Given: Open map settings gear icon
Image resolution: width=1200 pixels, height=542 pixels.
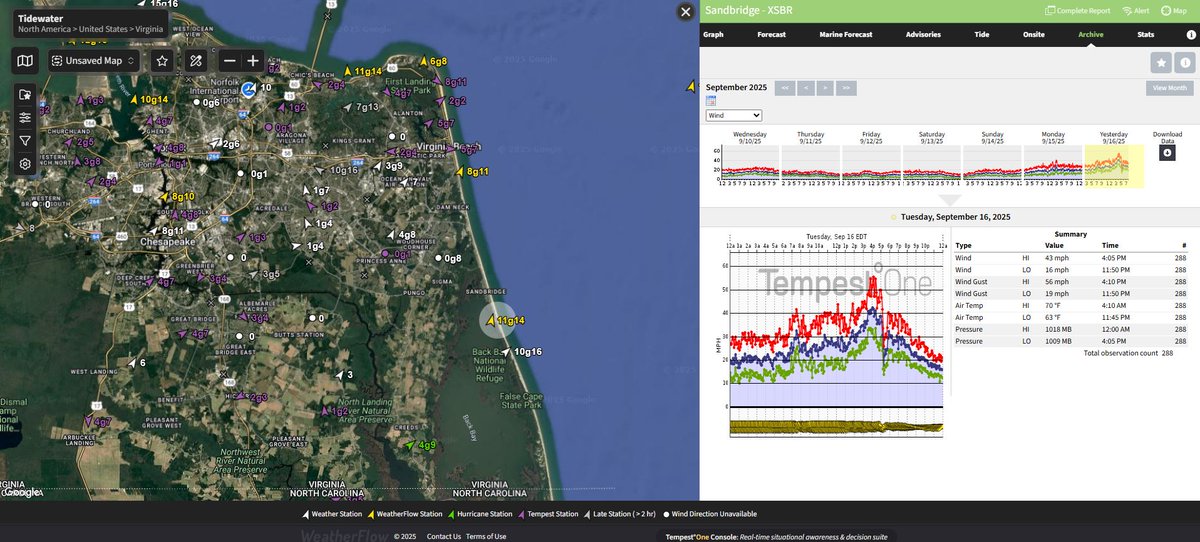Looking at the screenshot, I should [x=25, y=164].
